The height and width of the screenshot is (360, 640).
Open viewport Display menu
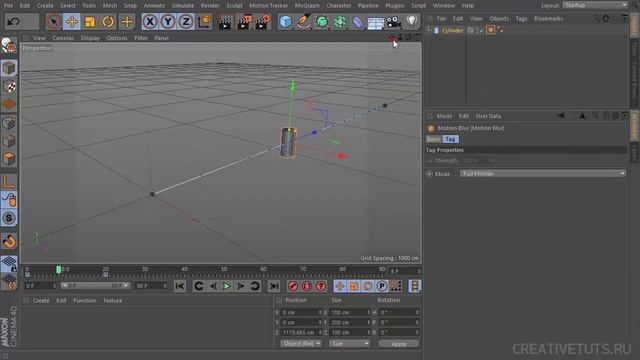click(x=90, y=38)
